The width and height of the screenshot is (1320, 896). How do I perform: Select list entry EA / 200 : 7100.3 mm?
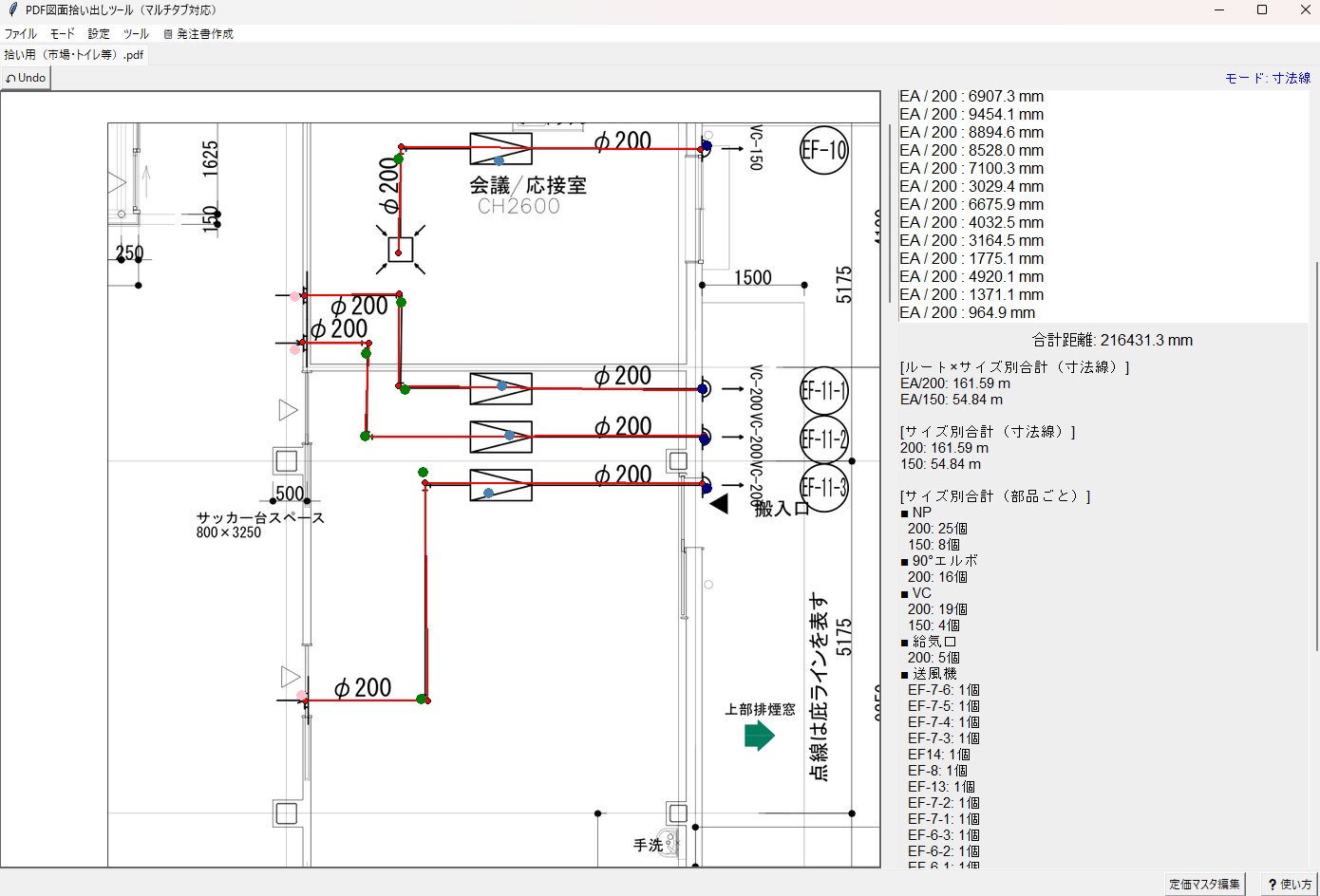coord(971,168)
